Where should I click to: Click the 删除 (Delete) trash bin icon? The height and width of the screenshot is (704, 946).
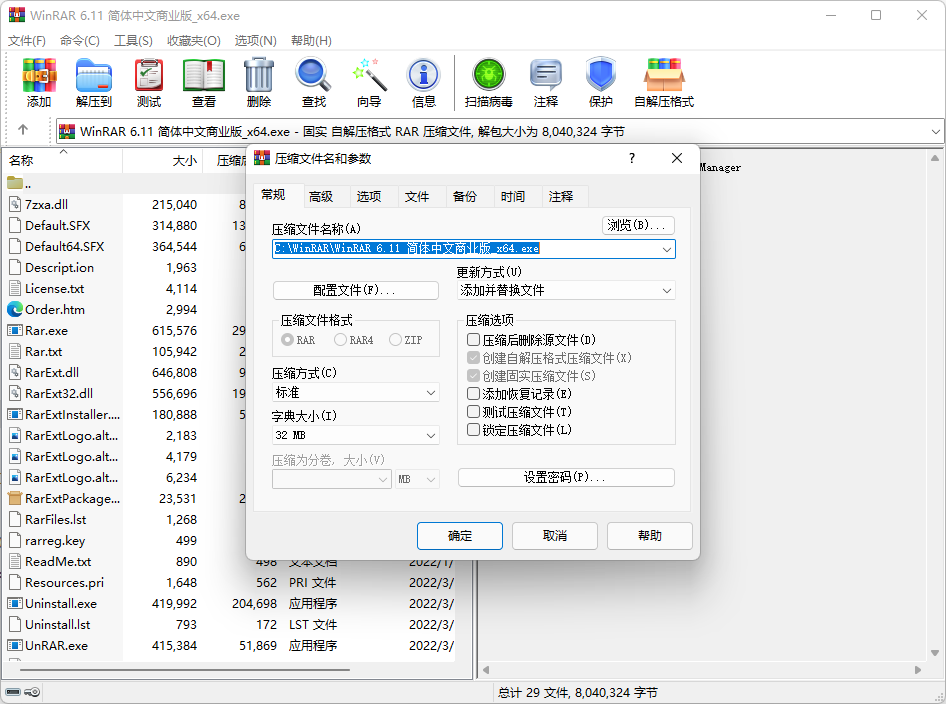(x=259, y=82)
